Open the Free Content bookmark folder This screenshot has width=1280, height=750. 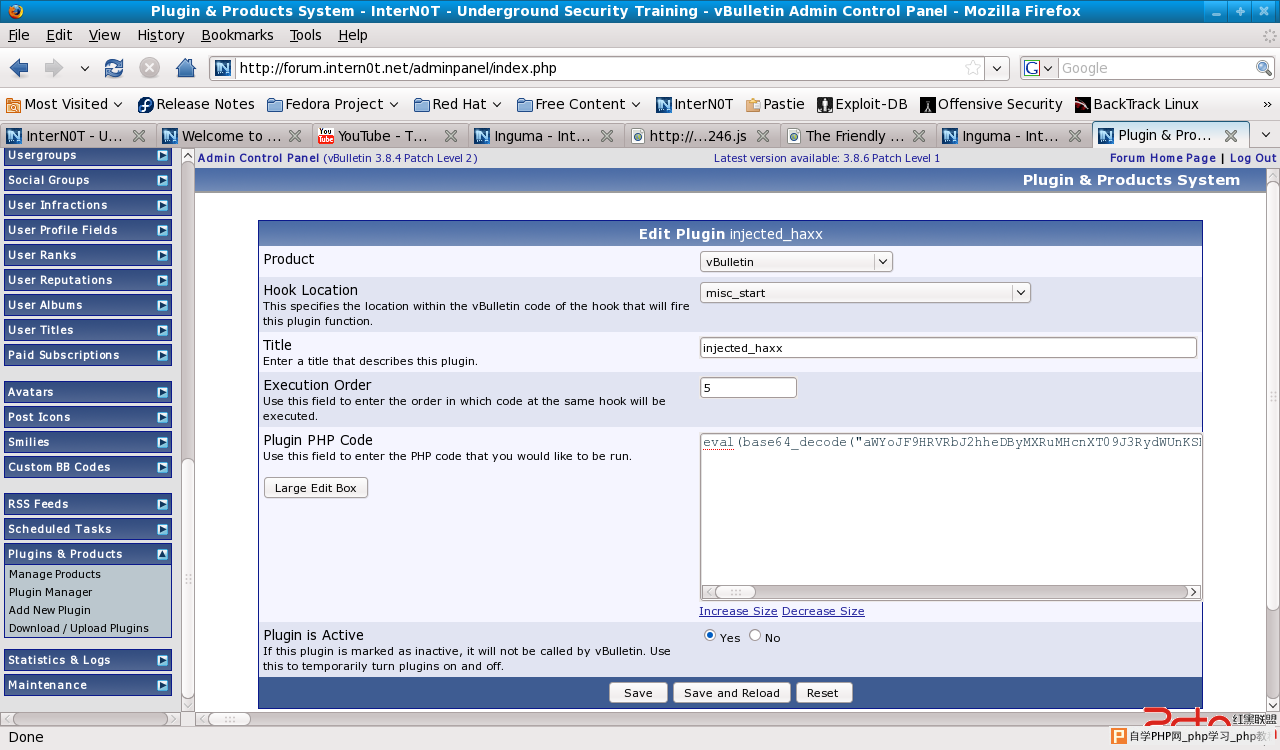580,104
